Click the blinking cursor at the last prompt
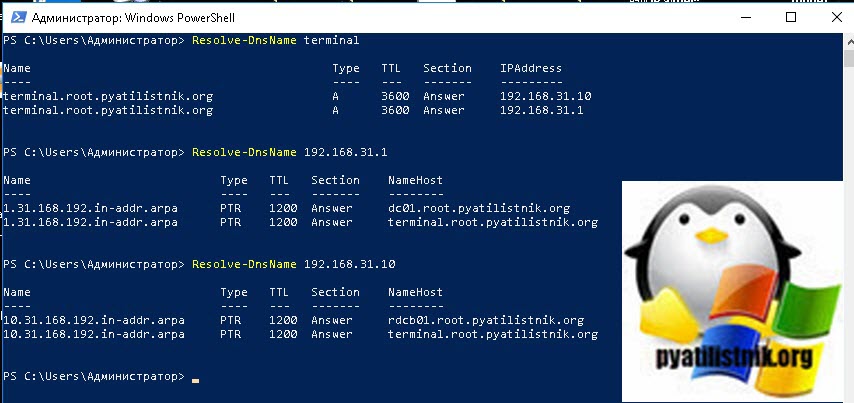The image size is (854, 403). [x=196, y=377]
